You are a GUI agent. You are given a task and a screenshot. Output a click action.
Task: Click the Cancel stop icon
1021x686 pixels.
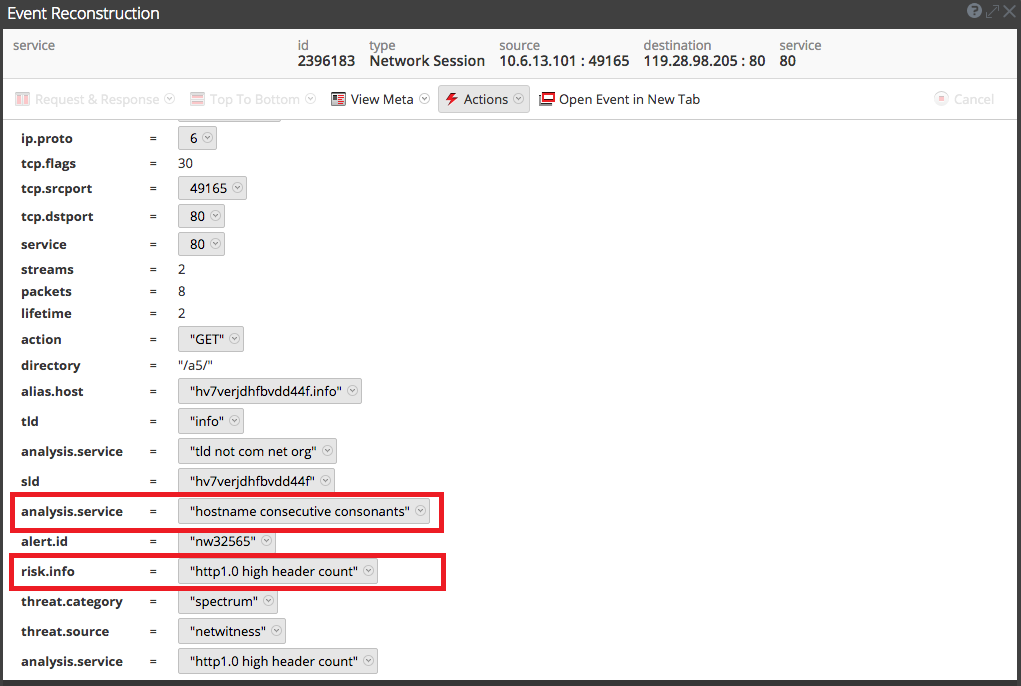click(x=941, y=98)
